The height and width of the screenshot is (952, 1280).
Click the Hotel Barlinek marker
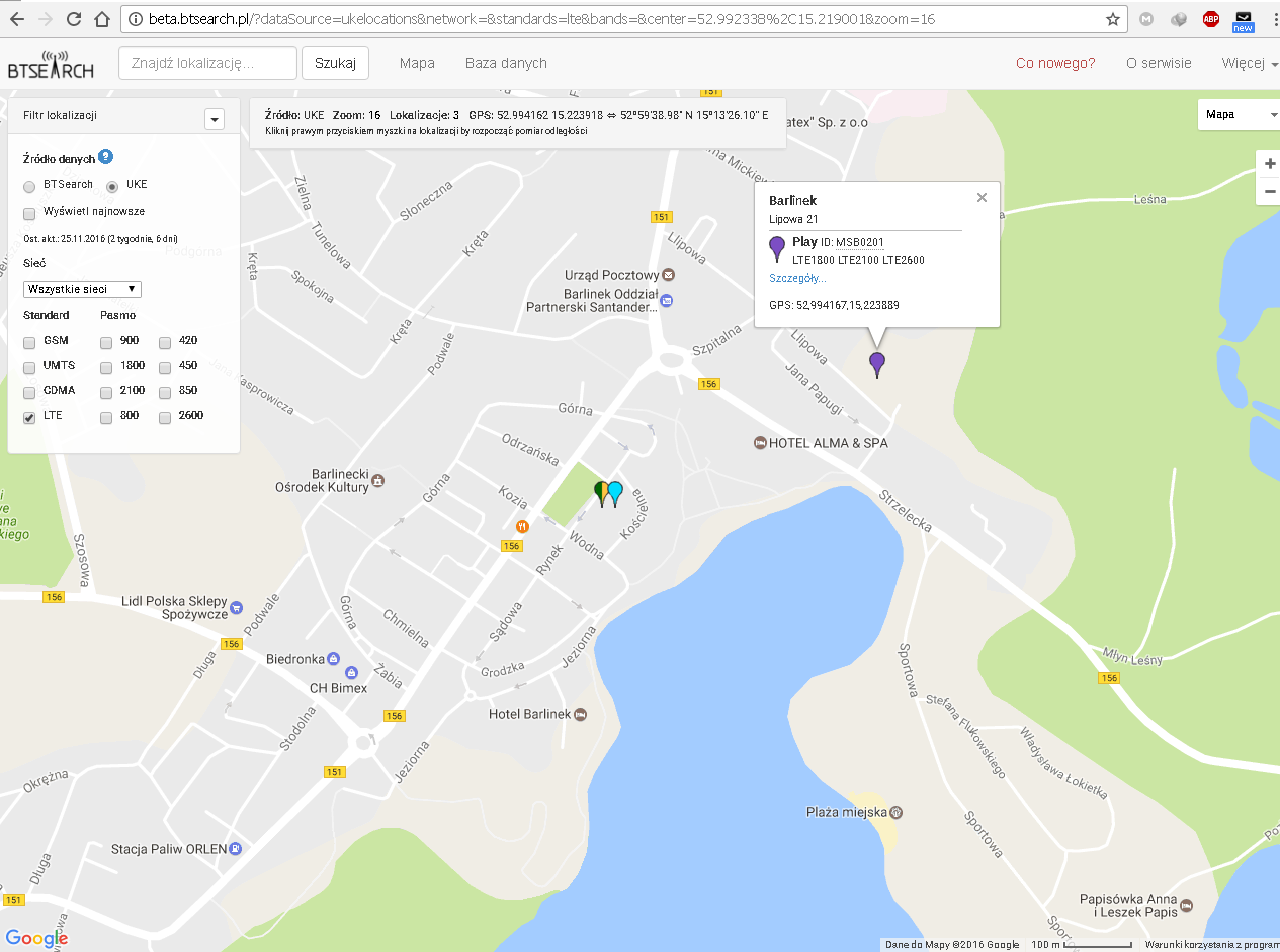coord(581,714)
